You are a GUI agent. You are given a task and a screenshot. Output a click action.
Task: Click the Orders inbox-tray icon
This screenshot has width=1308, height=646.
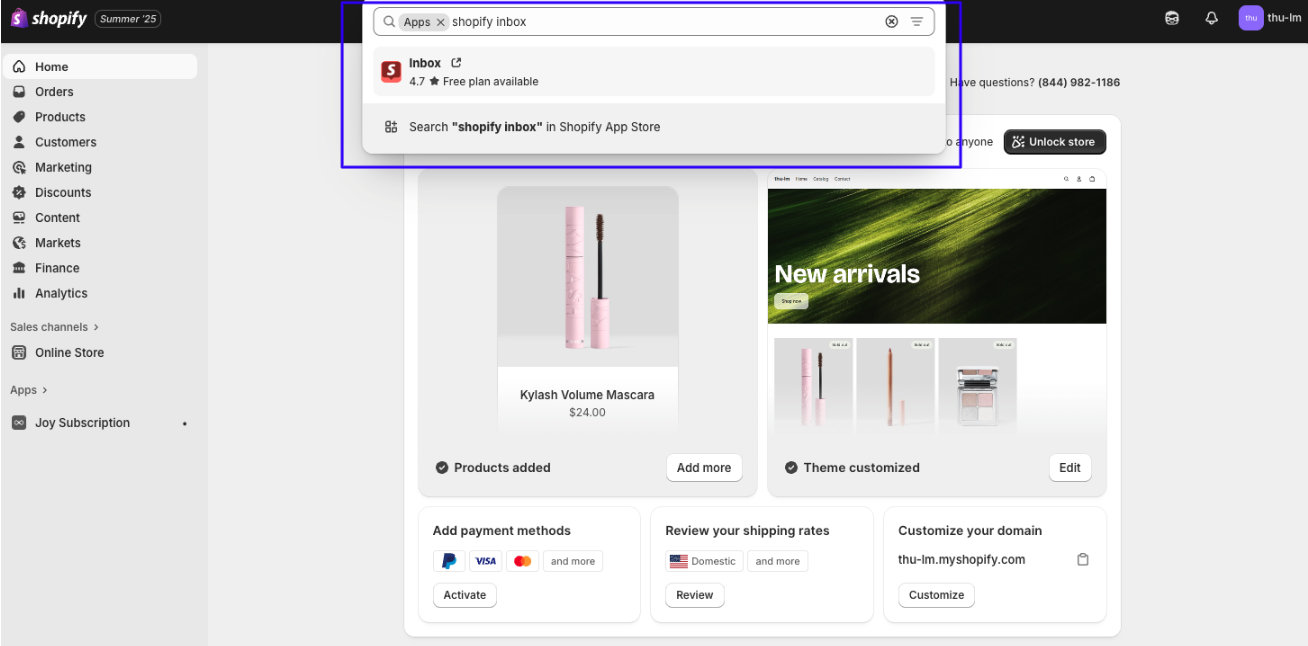coord(18,92)
